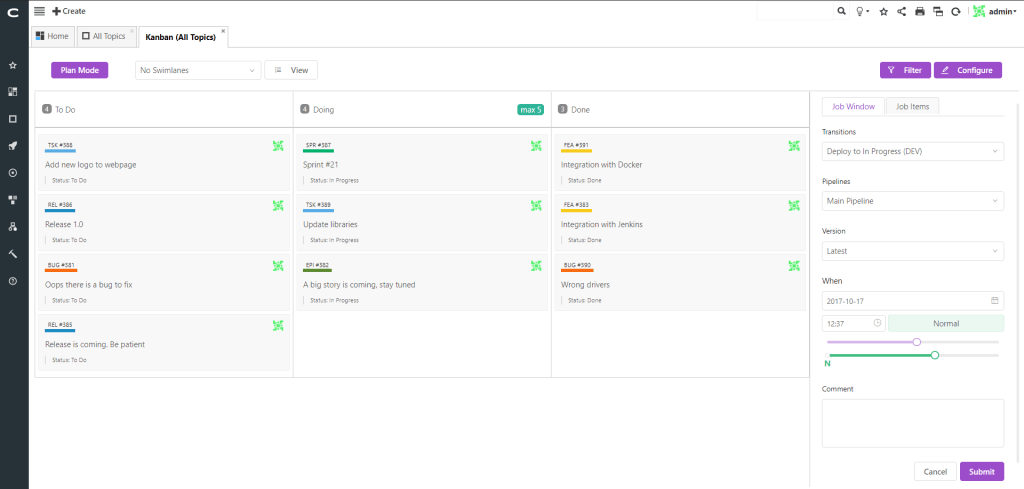Click the Submit button
Viewport: 1024px width, 489px height.
click(x=982, y=471)
